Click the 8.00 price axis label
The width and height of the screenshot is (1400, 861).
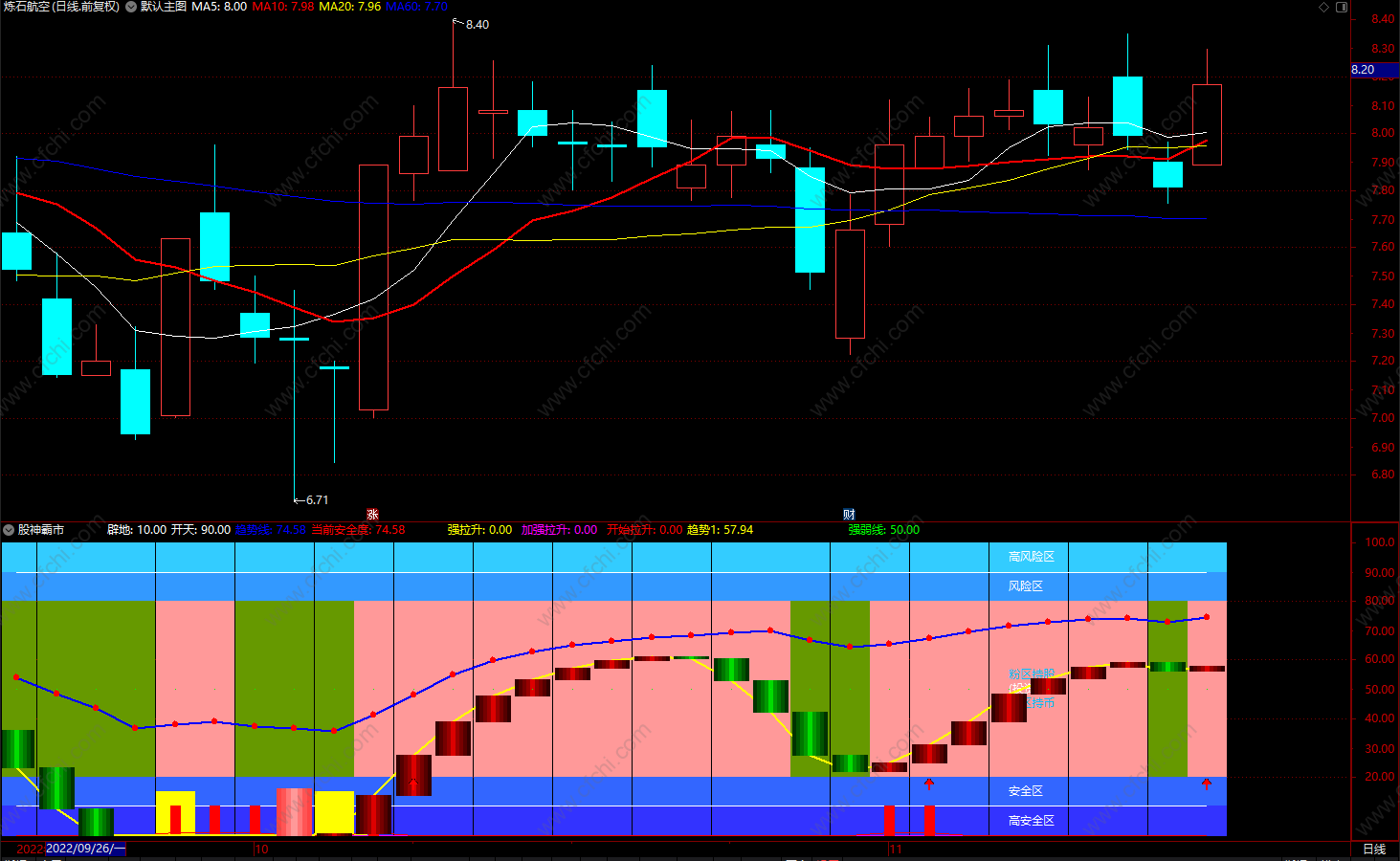coord(1383,134)
